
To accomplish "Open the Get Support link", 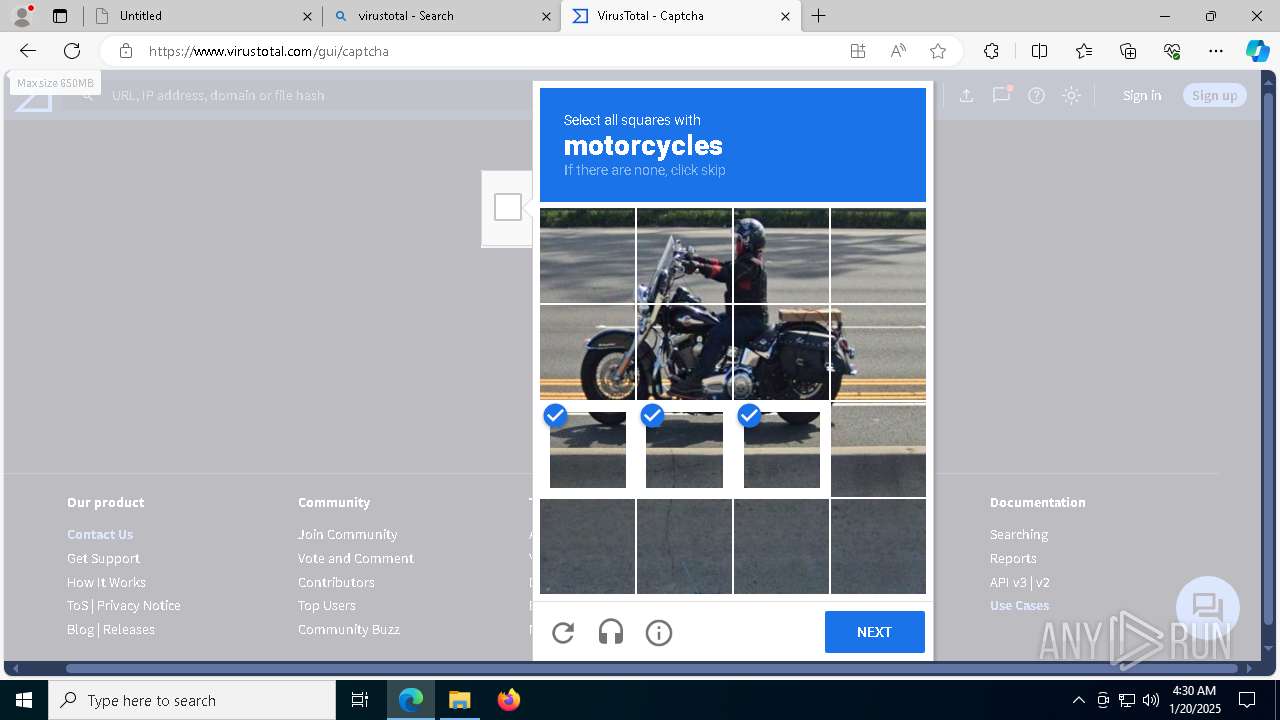I will pyautogui.click(x=103, y=558).
